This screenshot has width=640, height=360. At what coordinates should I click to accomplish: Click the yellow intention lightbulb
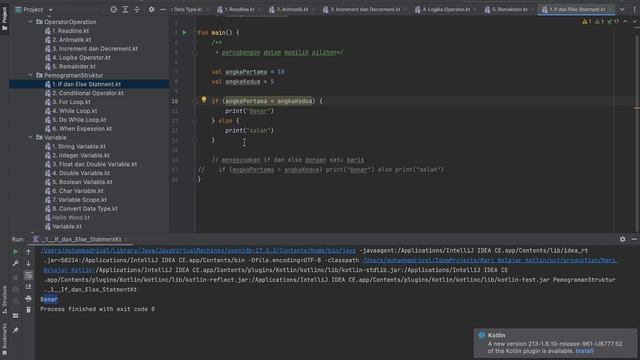point(204,100)
